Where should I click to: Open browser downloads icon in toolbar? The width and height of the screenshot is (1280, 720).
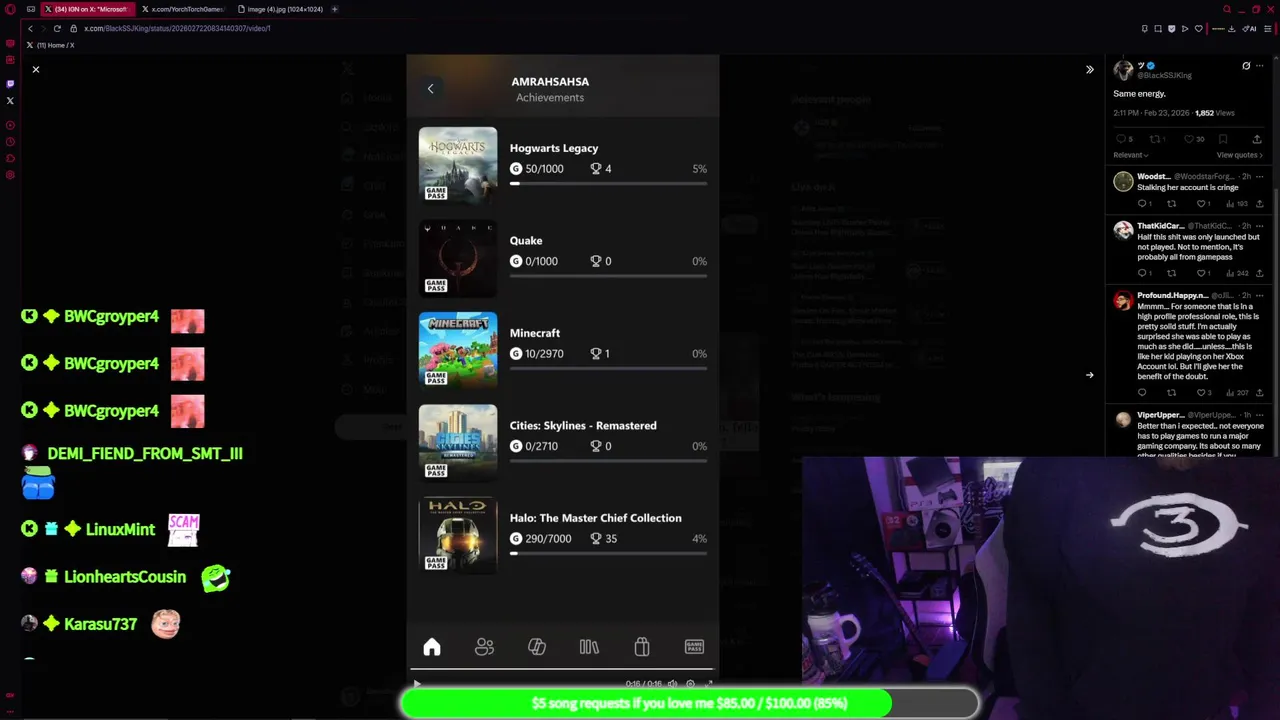tap(1232, 29)
